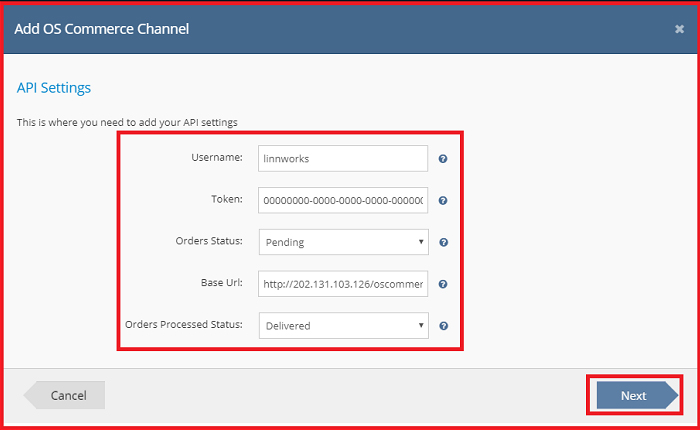700x430 pixels.
Task: Expand Orders Processed Status dropdown showing Delivered
Action: [x=343, y=326]
